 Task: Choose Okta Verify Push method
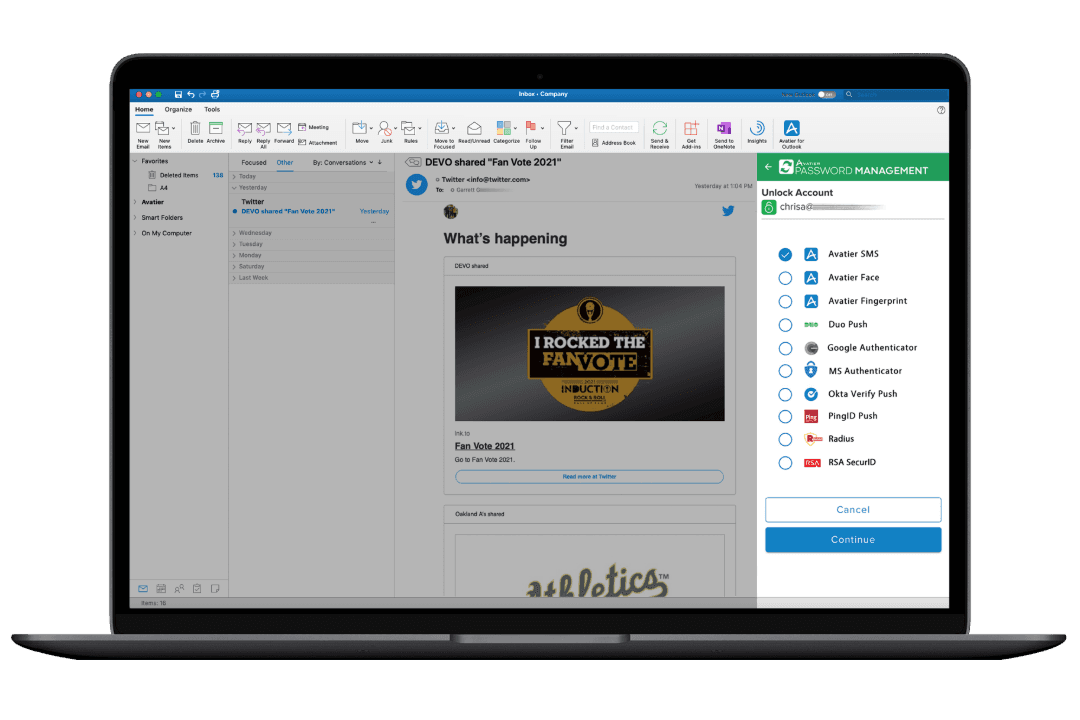(785, 394)
